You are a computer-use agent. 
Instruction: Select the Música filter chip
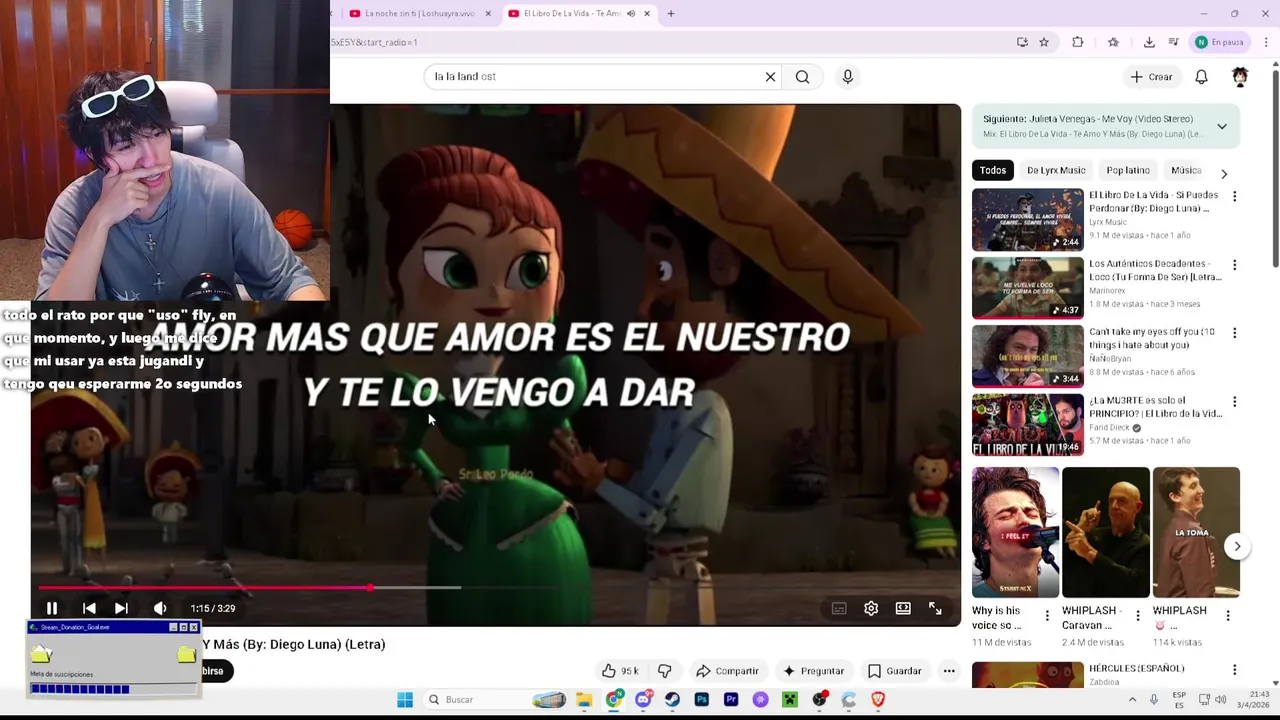(1186, 170)
